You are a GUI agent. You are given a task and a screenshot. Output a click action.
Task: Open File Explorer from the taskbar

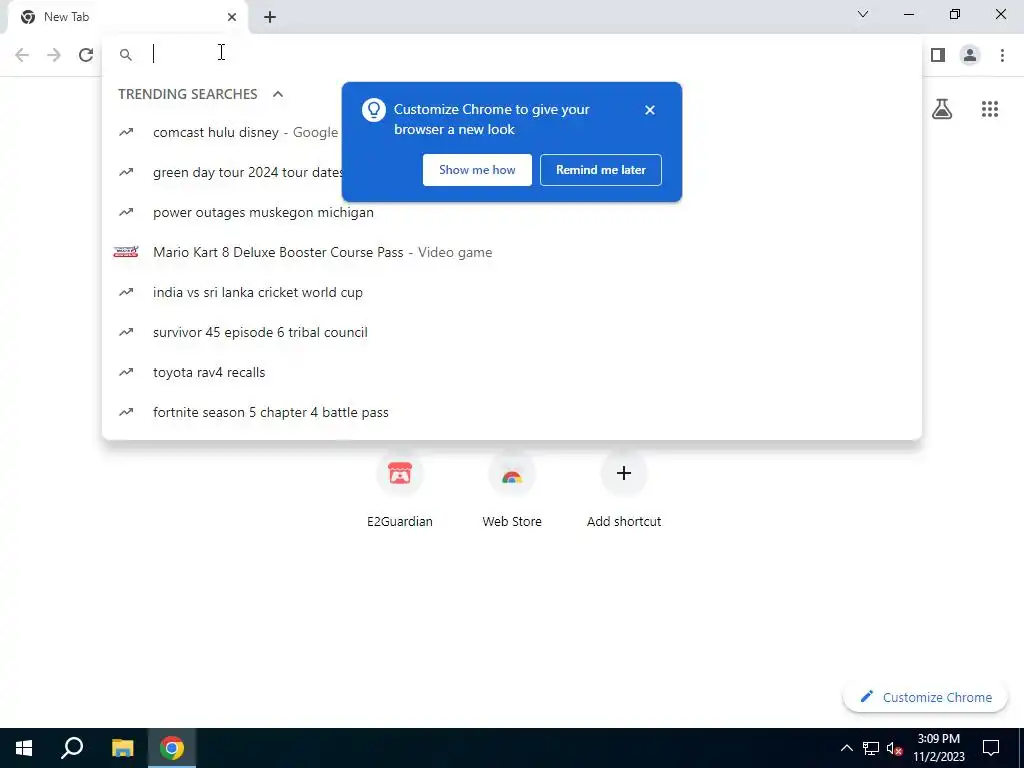tap(122, 748)
